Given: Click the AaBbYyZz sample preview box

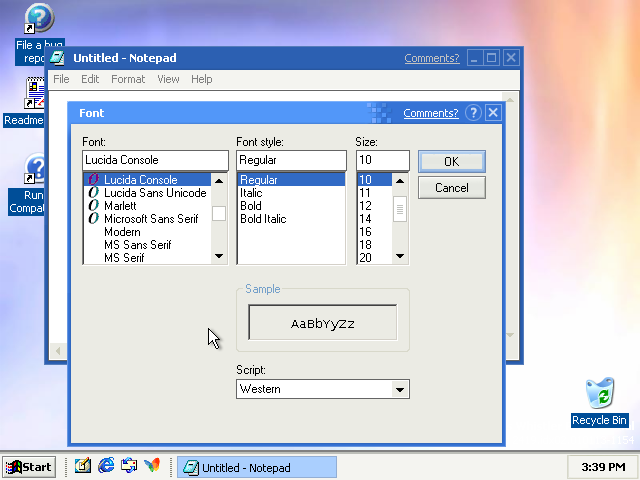Looking at the screenshot, I should tap(322, 322).
